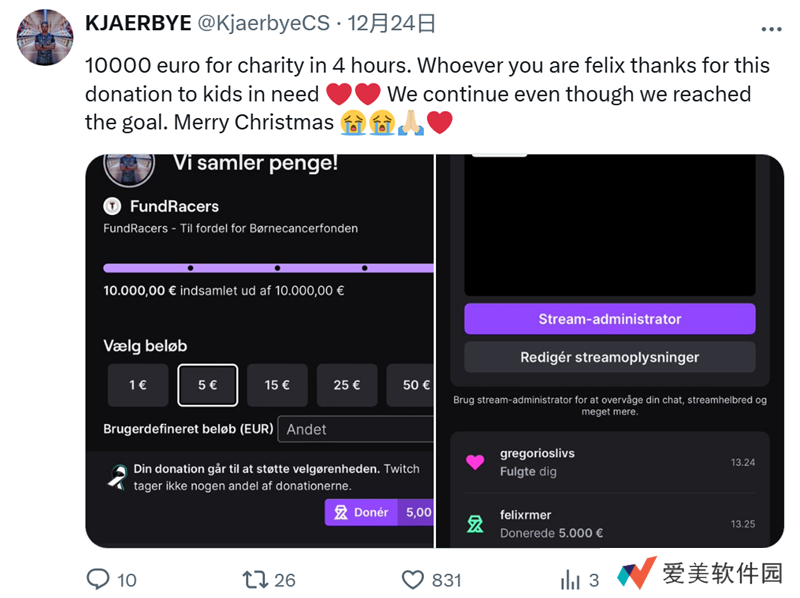Viewport: 800px width, 598px height.
Task: Select the 5 € donation amount
Action: pyautogui.click(x=208, y=385)
